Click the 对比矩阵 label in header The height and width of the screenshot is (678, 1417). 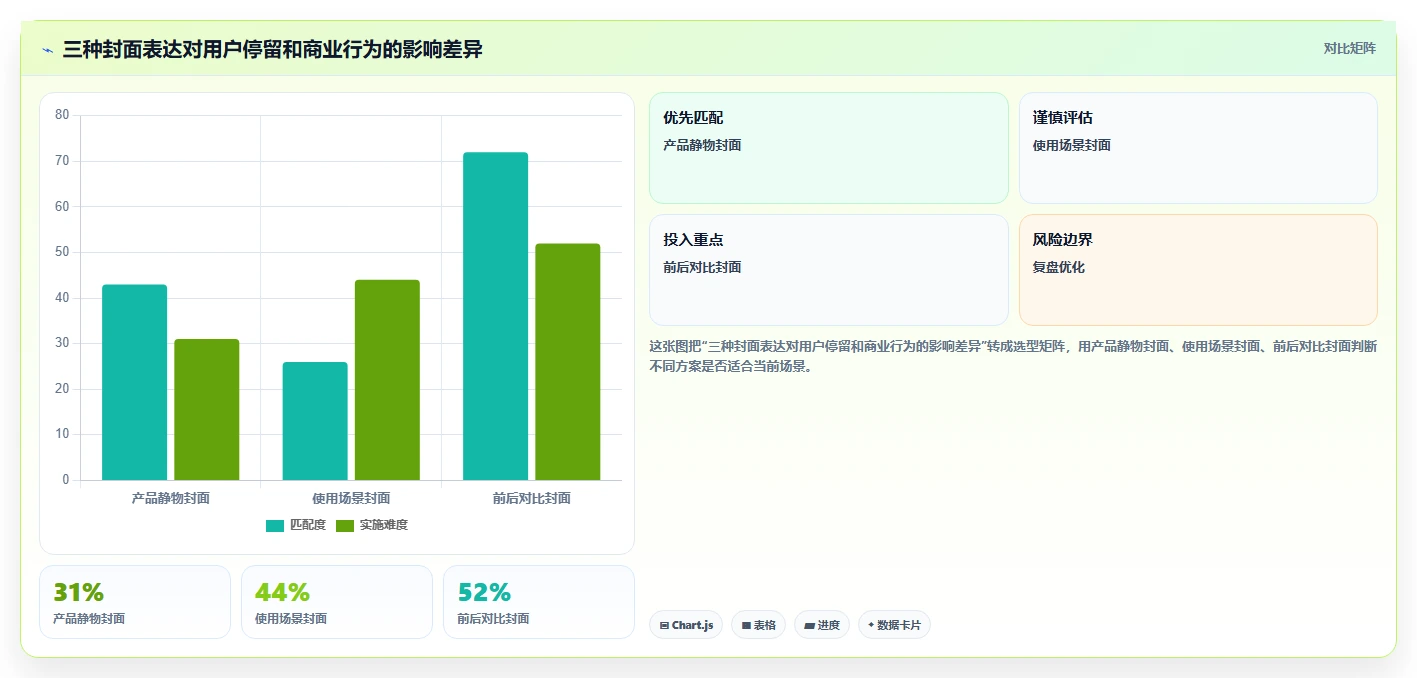click(x=1349, y=49)
